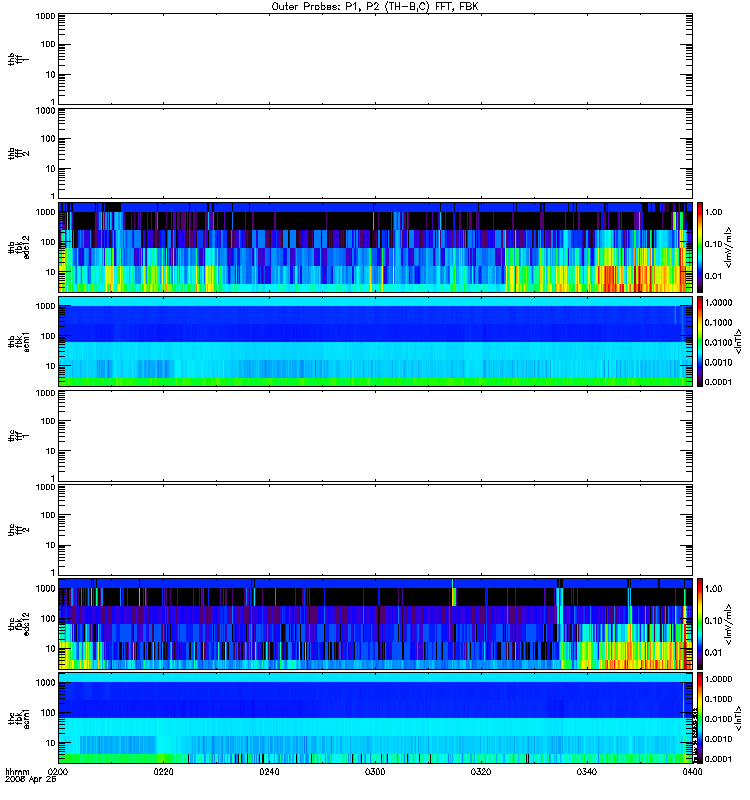The height and width of the screenshot is (800, 750).
Task: Select the thc fbk scm1 nT color bar
Action: 700,718
